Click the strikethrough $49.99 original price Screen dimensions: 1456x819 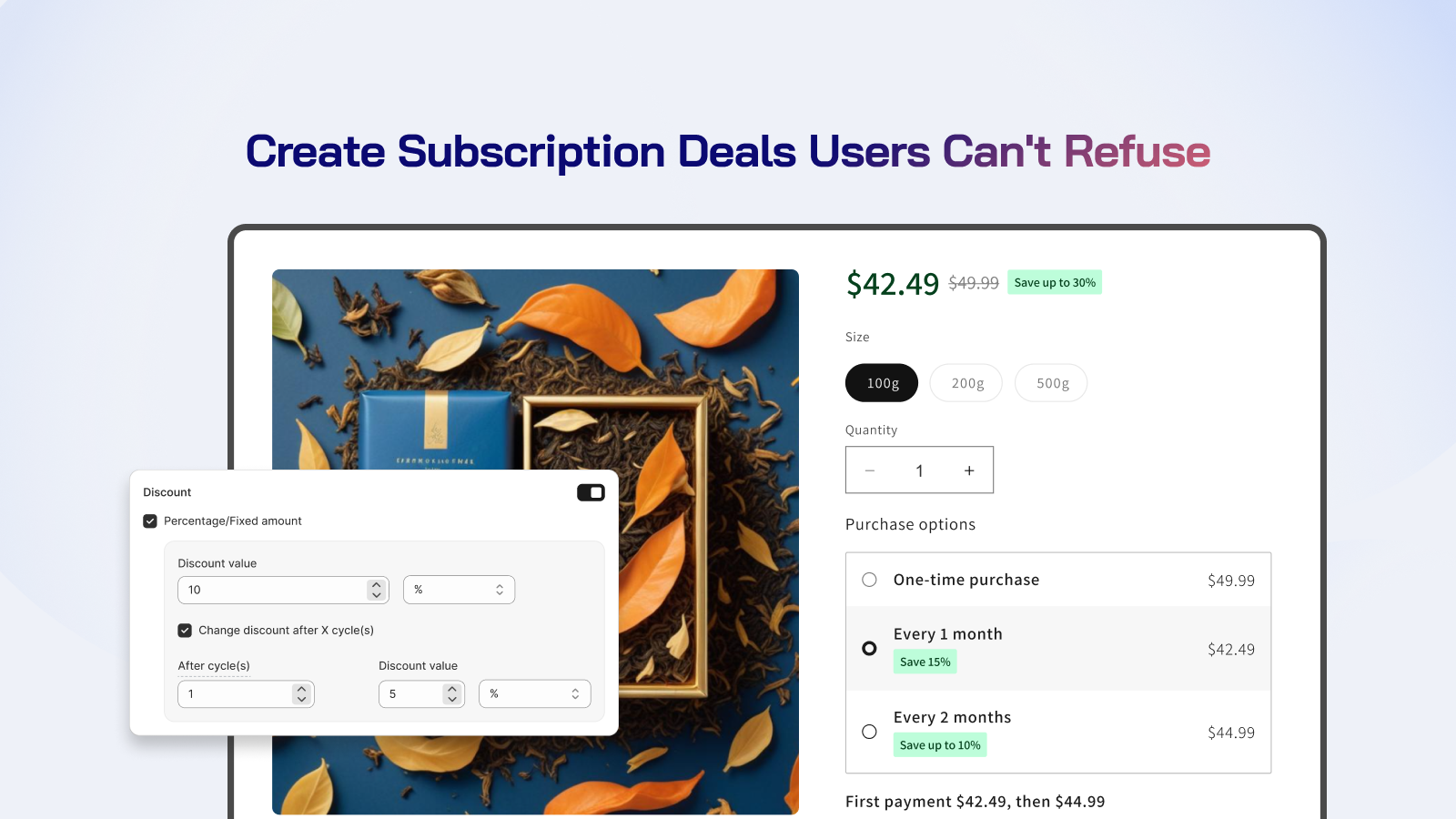[971, 283]
